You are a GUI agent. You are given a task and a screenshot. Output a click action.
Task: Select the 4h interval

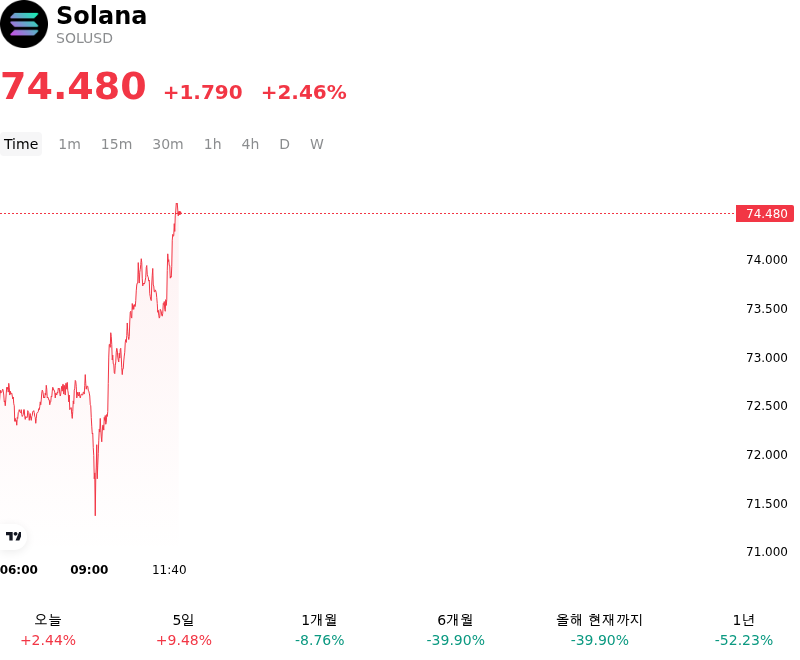pos(250,144)
